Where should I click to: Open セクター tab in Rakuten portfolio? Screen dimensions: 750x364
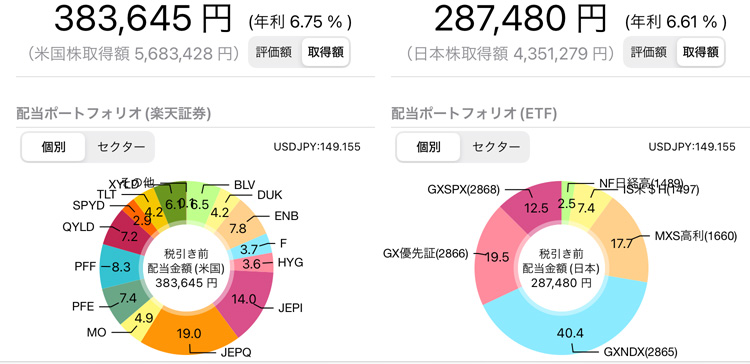121,147
